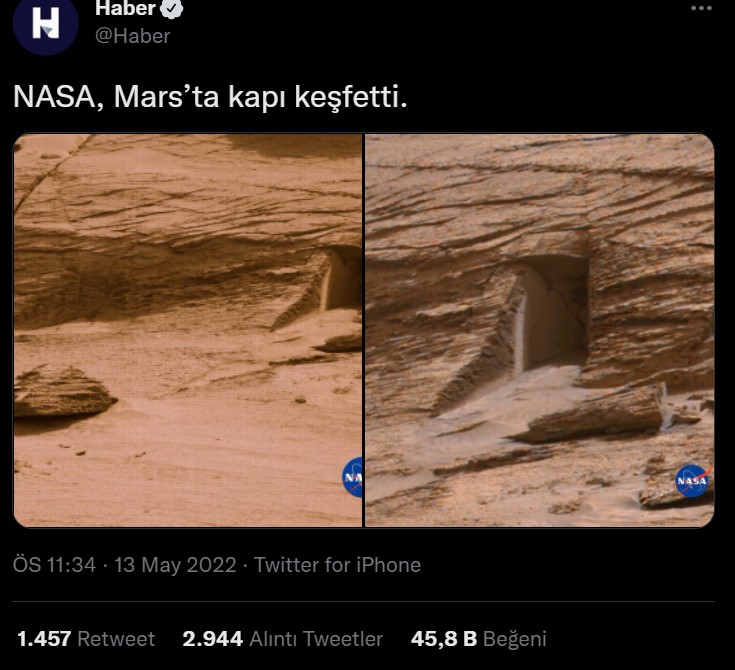Open the right Mars doorway photo
Screen dimensions: 735x670
point(540,331)
